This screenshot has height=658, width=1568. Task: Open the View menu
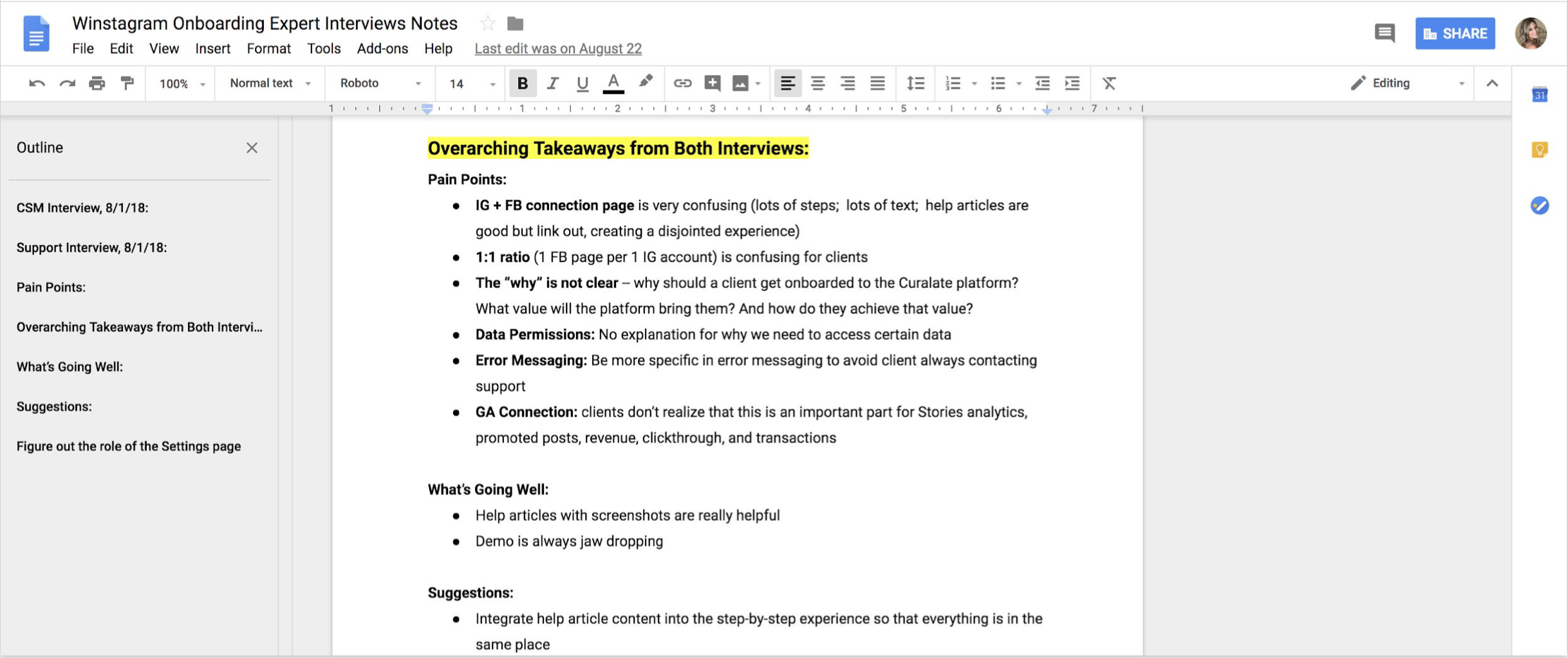tap(164, 49)
